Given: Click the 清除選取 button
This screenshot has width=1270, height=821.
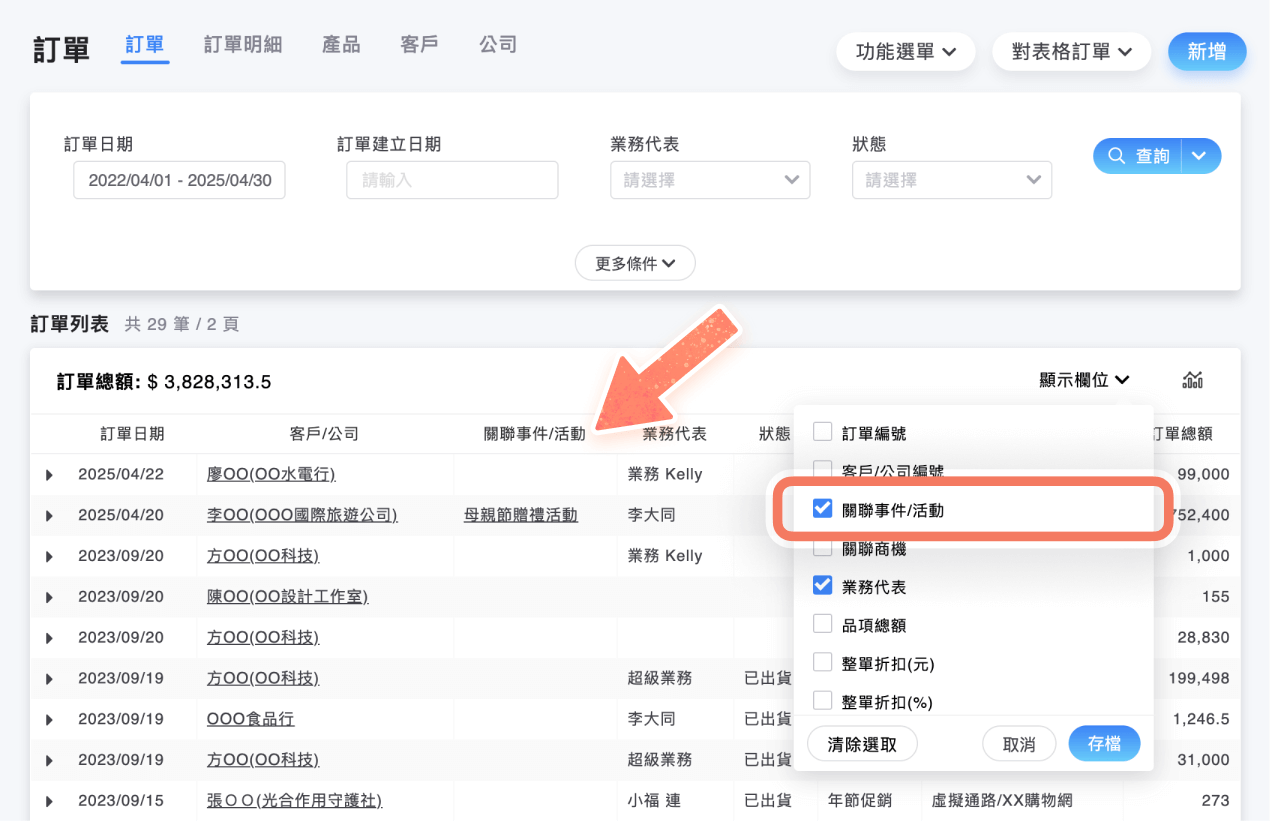Looking at the screenshot, I should pyautogui.click(x=862, y=744).
